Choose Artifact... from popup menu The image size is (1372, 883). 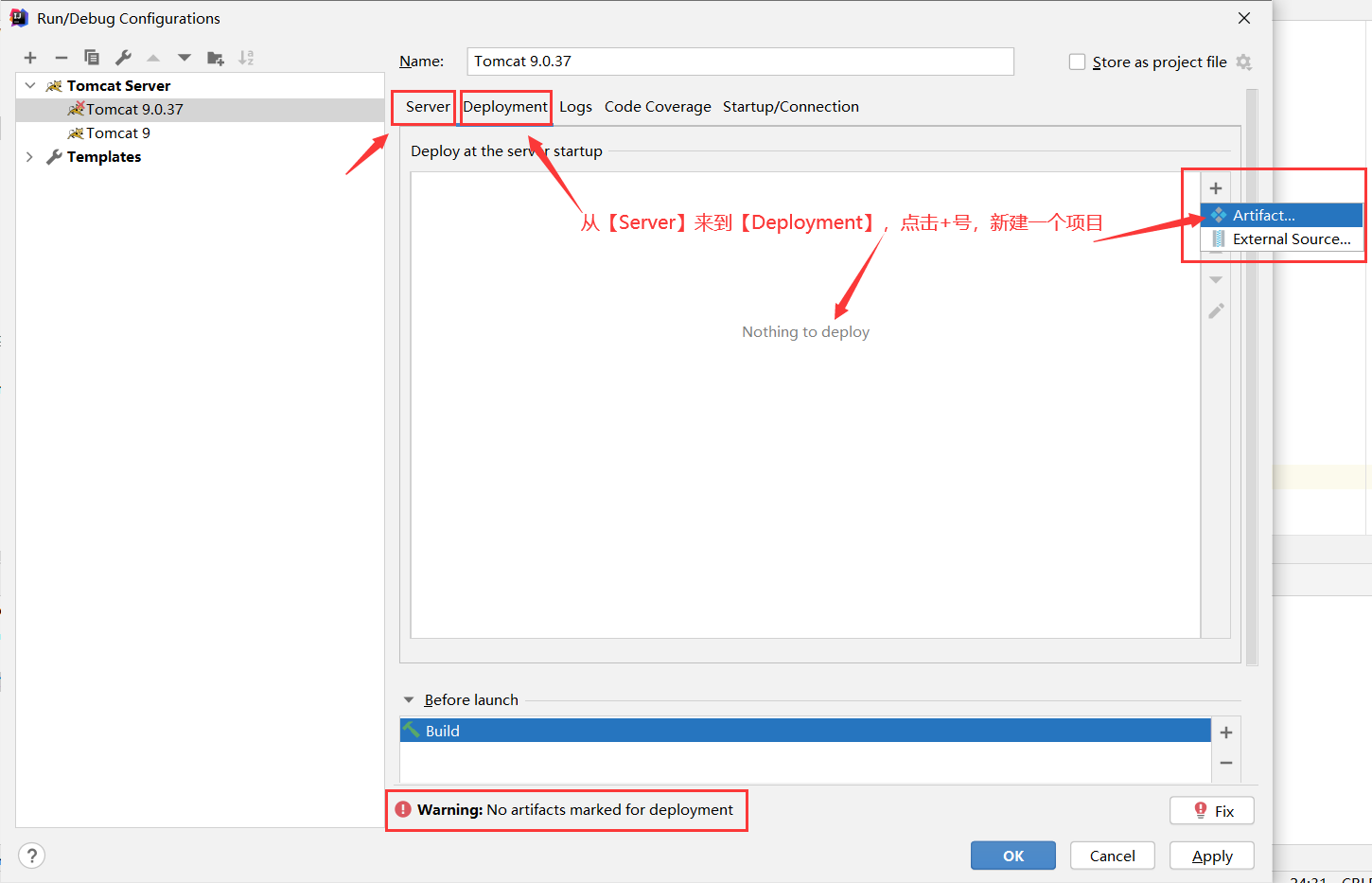tap(1282, 215)
